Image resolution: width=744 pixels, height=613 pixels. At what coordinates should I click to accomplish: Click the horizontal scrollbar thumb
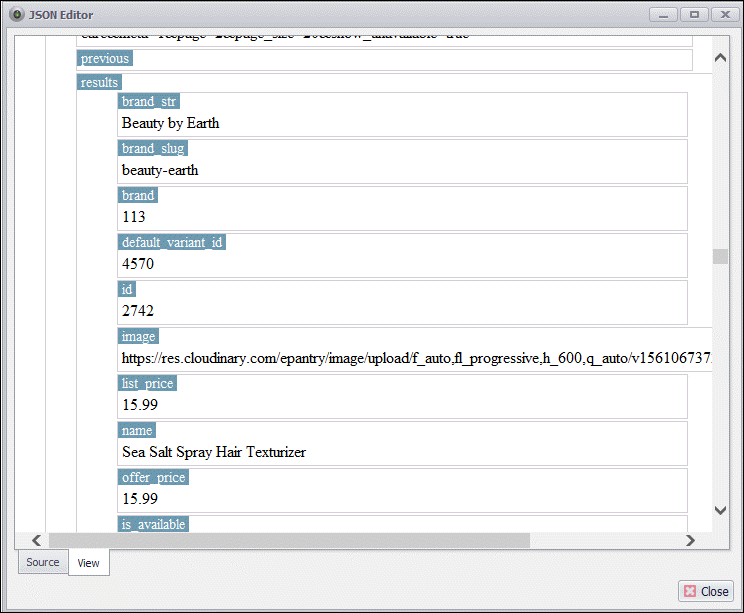(x=288, y=540)
